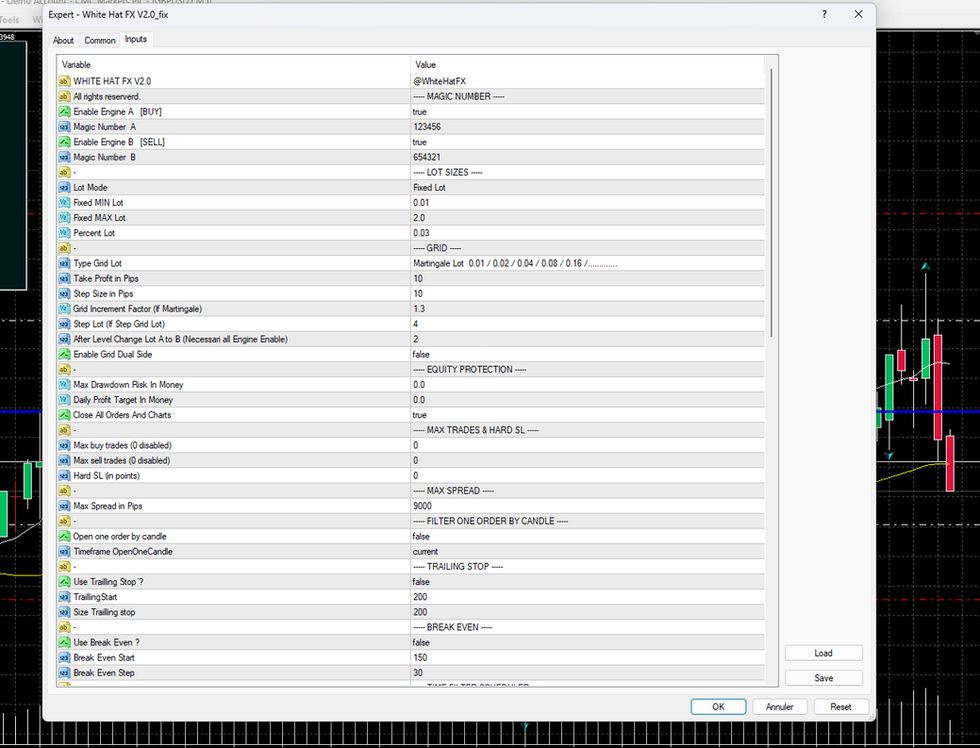The width and height of the screenshot is (980, 748).
Task: Click the Save button
Action: [x=824, y=678]
